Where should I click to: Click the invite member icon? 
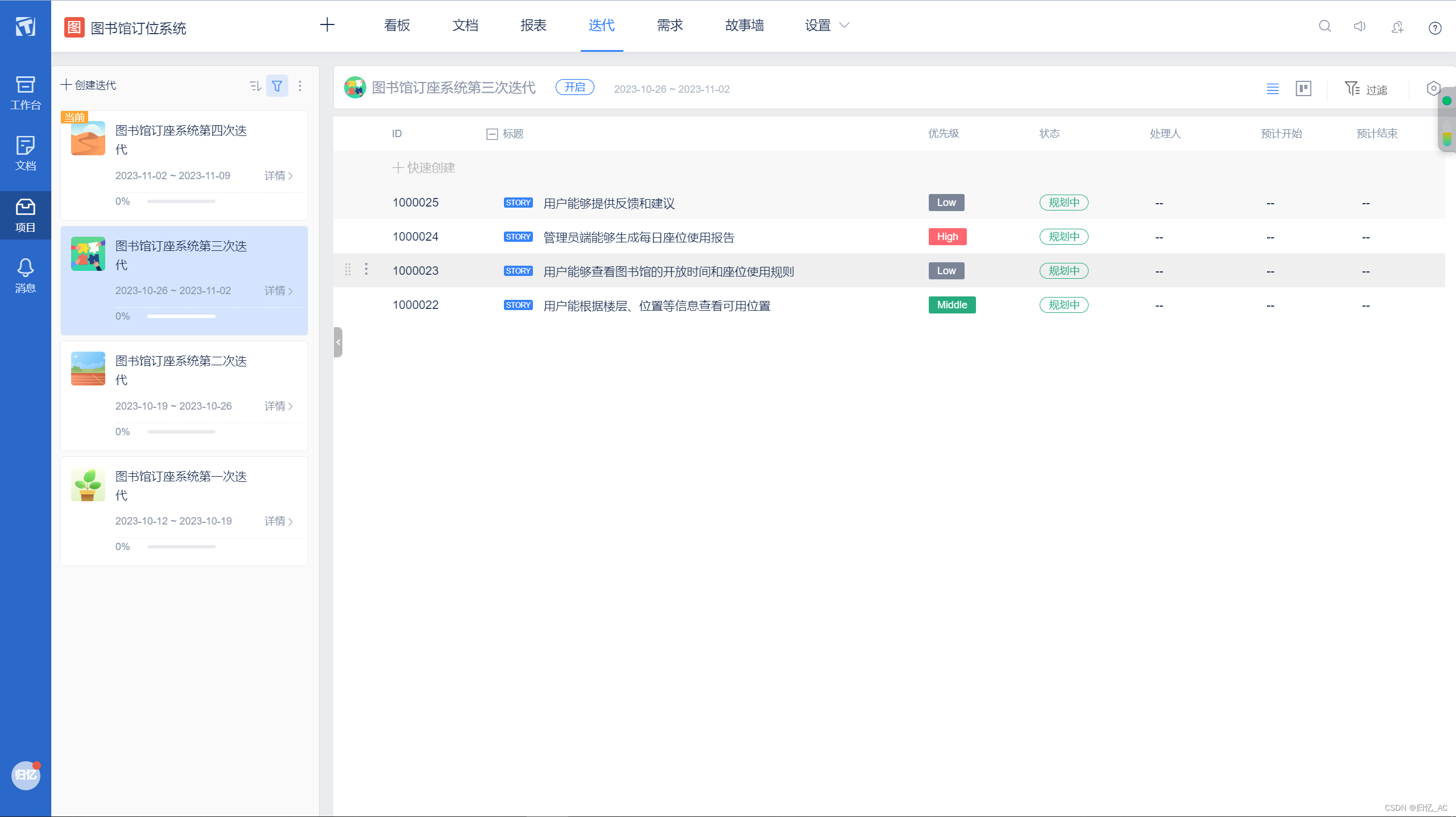(1397, 27)
